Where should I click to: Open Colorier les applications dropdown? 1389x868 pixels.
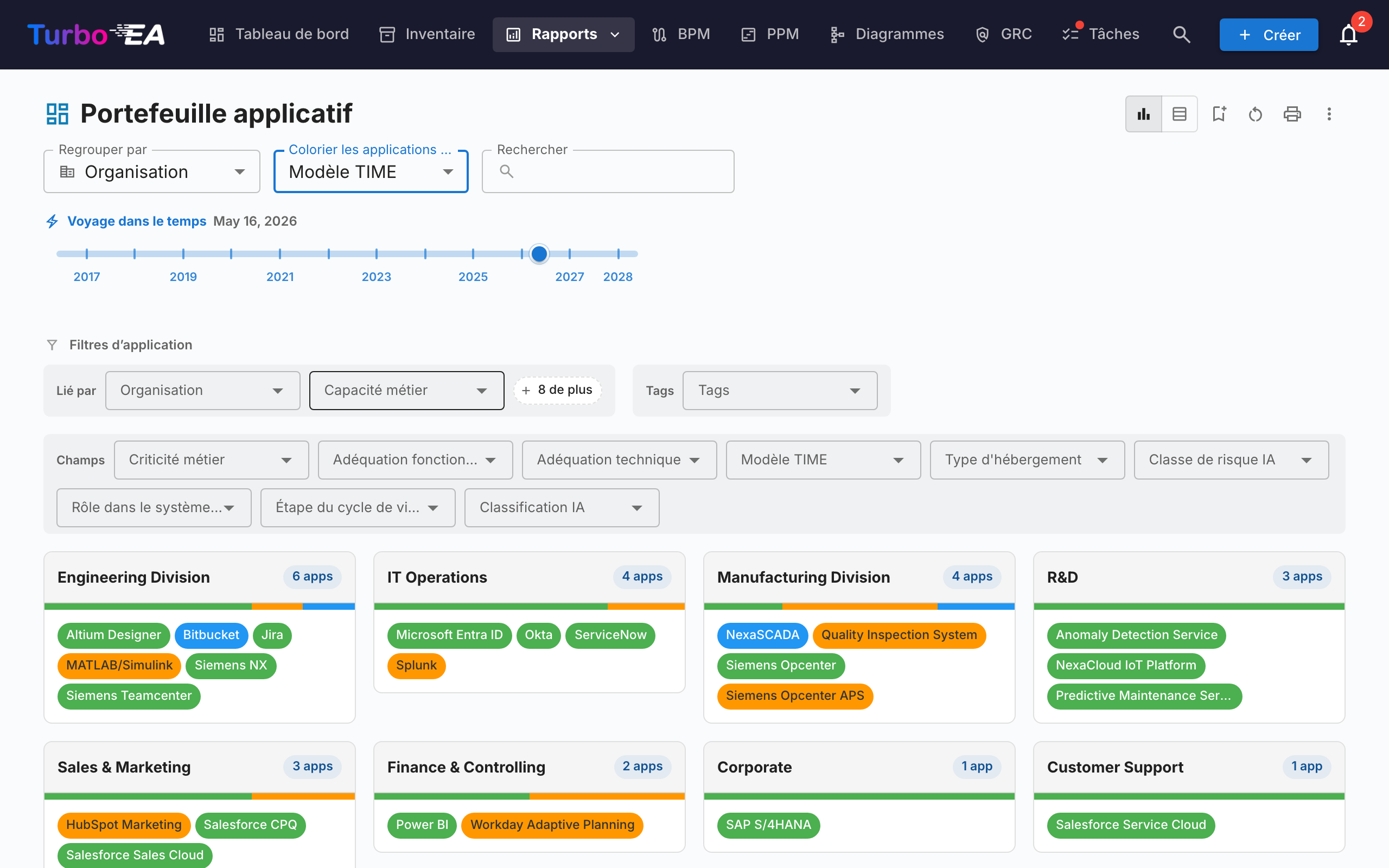click(371, 171)
